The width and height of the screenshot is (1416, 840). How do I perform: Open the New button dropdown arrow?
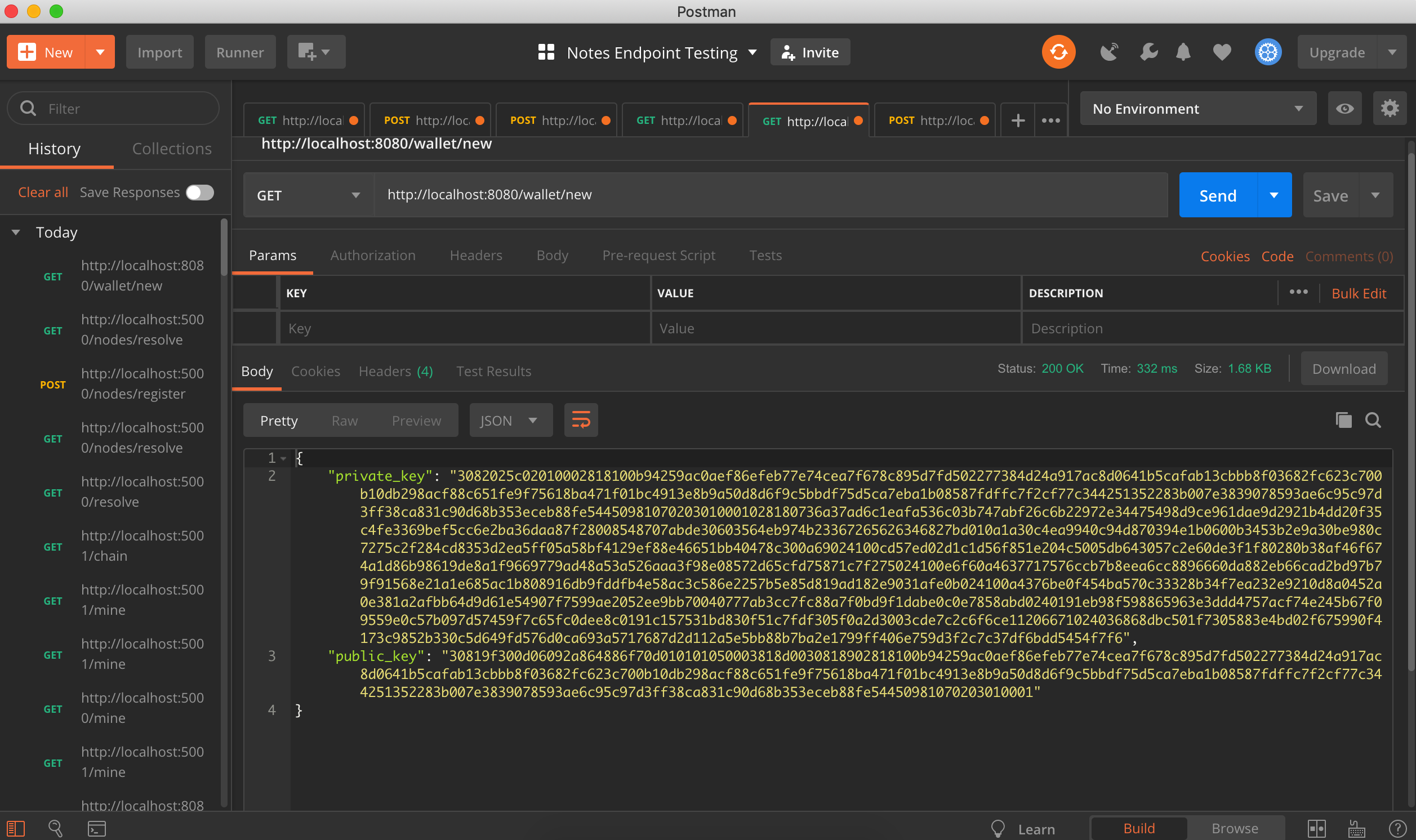pos(100,52)
